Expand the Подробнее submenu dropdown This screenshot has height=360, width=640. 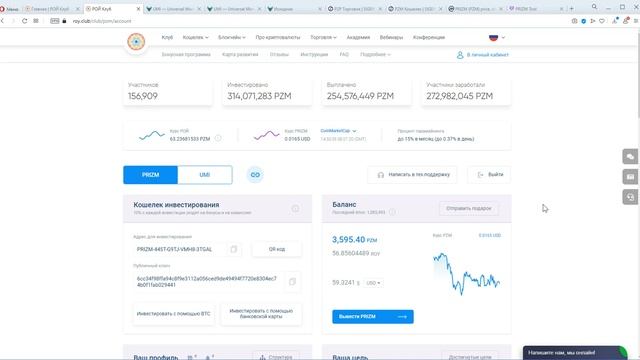click(x=375, y=54)
